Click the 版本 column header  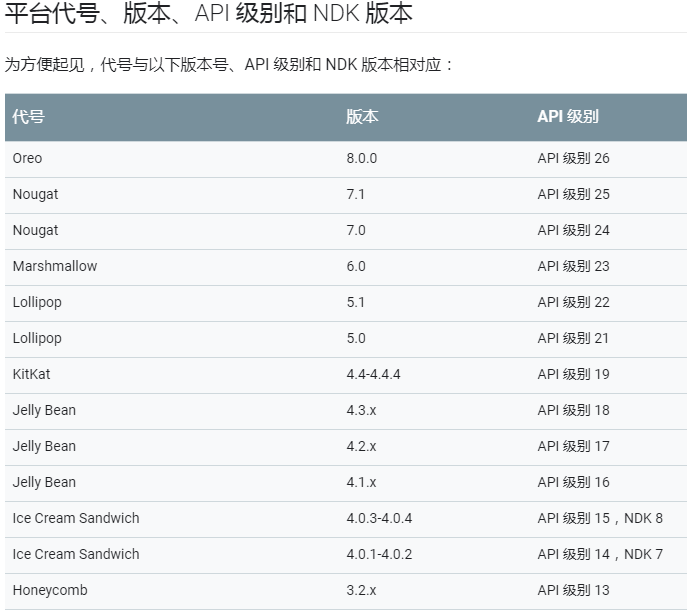point(362,116)
